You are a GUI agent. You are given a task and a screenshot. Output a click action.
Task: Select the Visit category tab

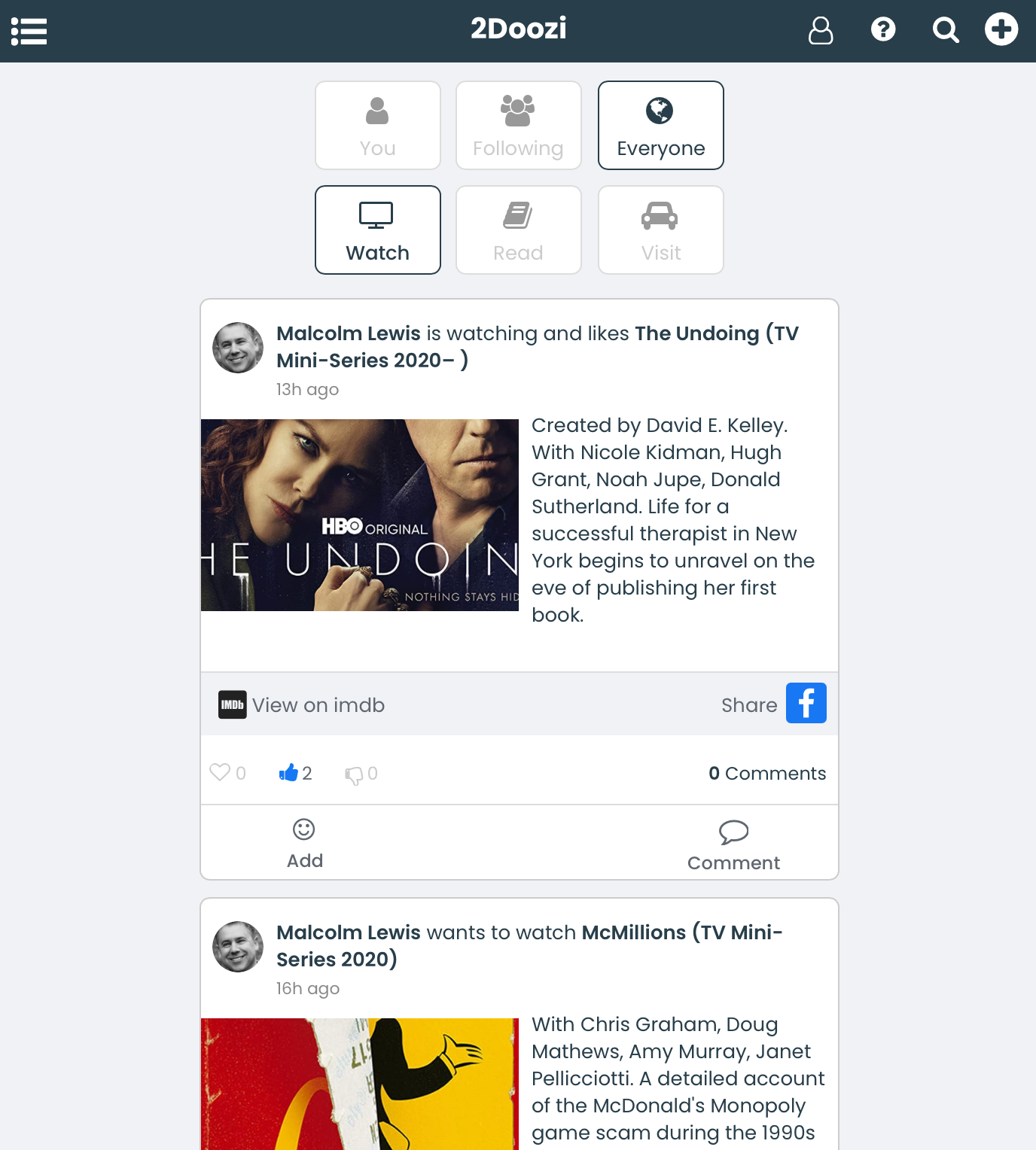tap(661, 230)
